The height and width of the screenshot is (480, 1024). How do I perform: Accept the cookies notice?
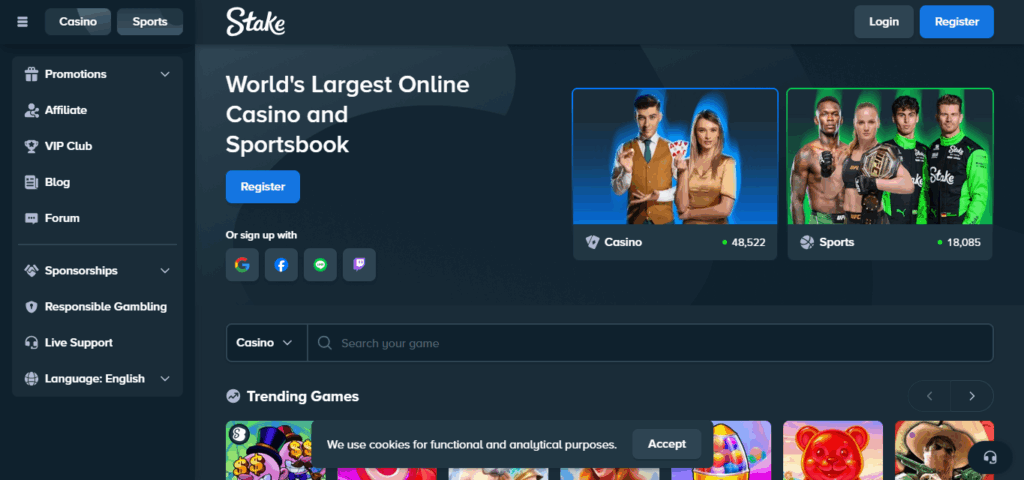[x=666, y=444]
